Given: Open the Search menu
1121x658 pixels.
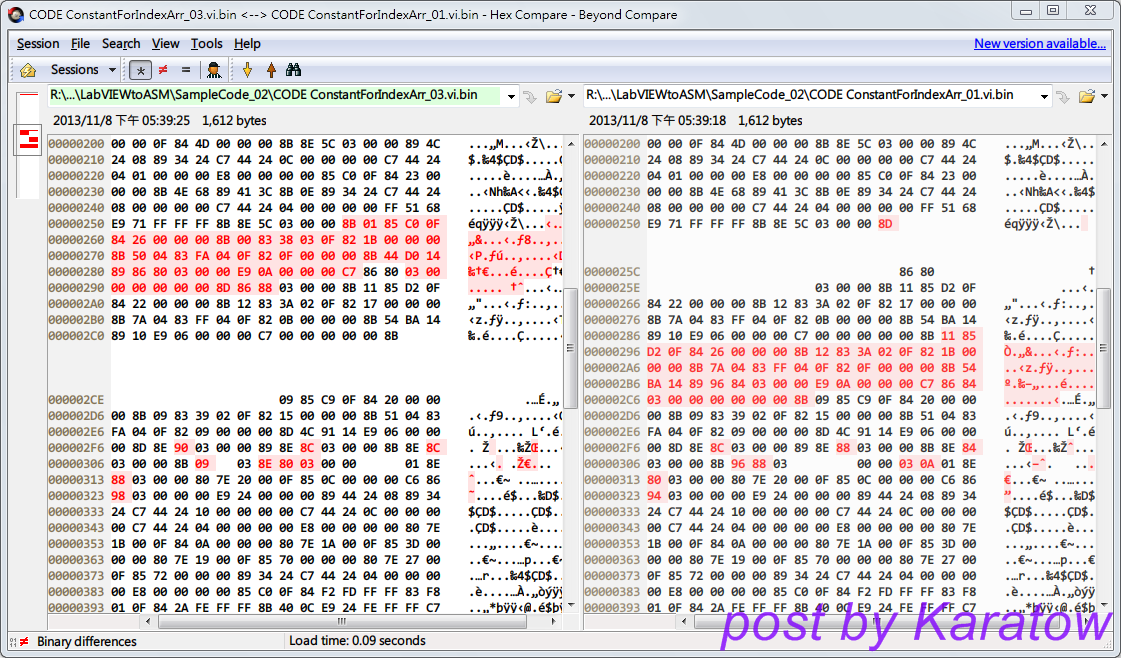Looking at the screenshot, I should [121, 43].
